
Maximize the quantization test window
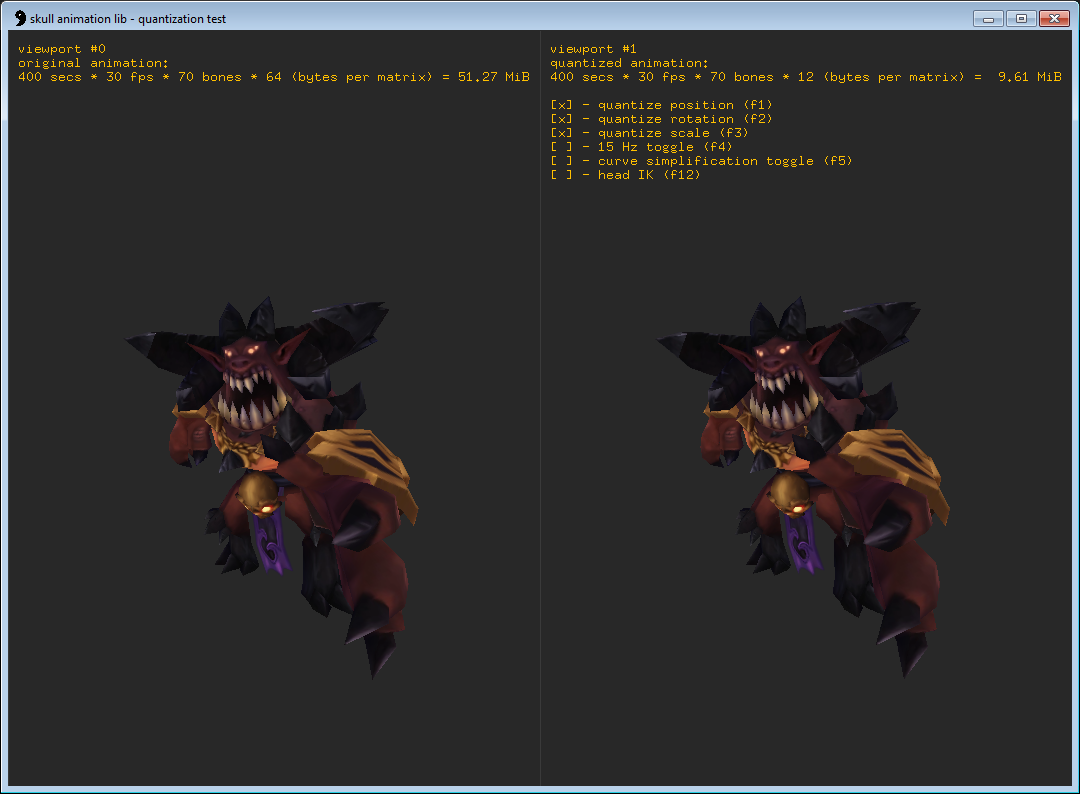(1021, 19)
